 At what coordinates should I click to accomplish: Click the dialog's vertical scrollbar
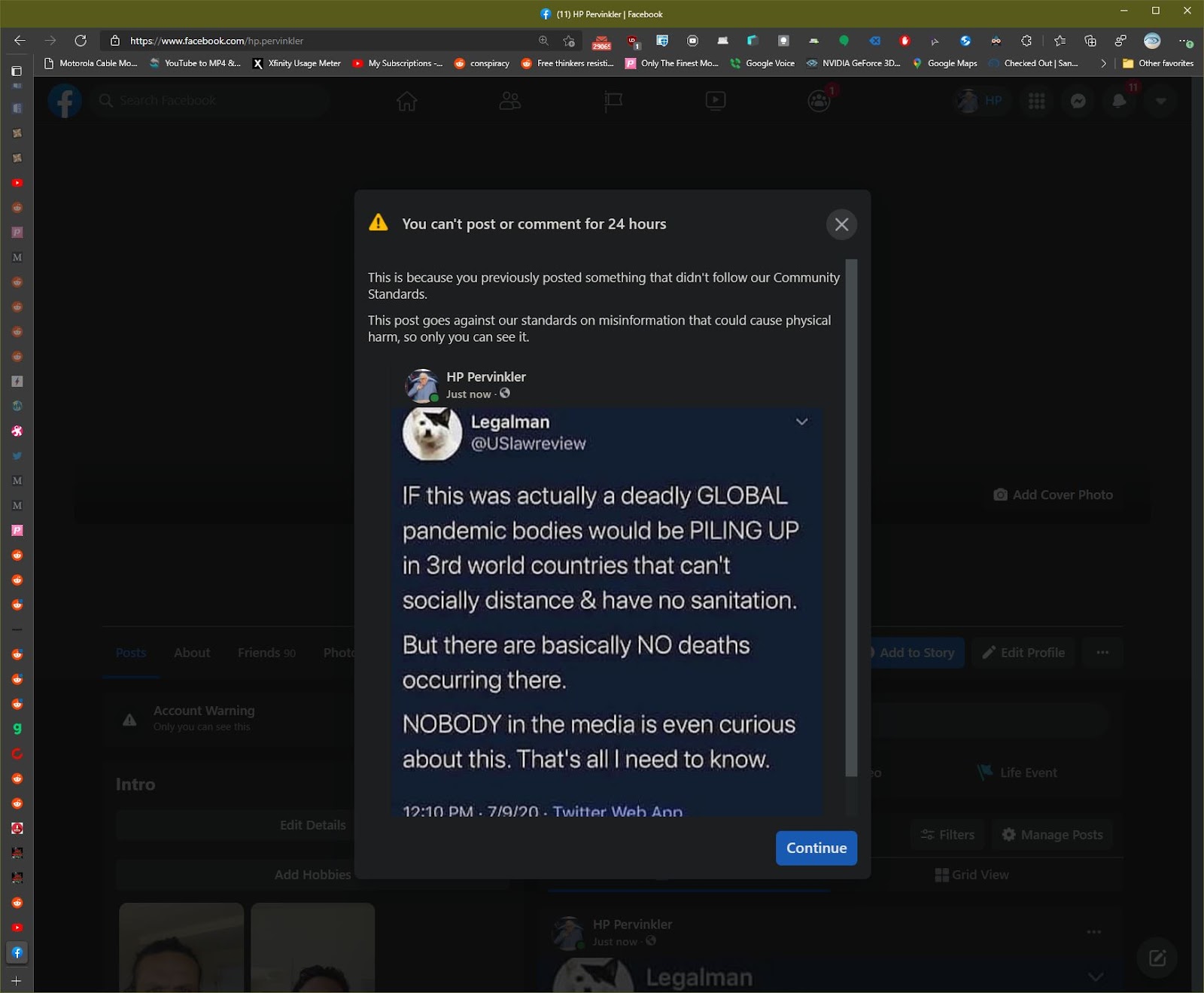point(851,517)
